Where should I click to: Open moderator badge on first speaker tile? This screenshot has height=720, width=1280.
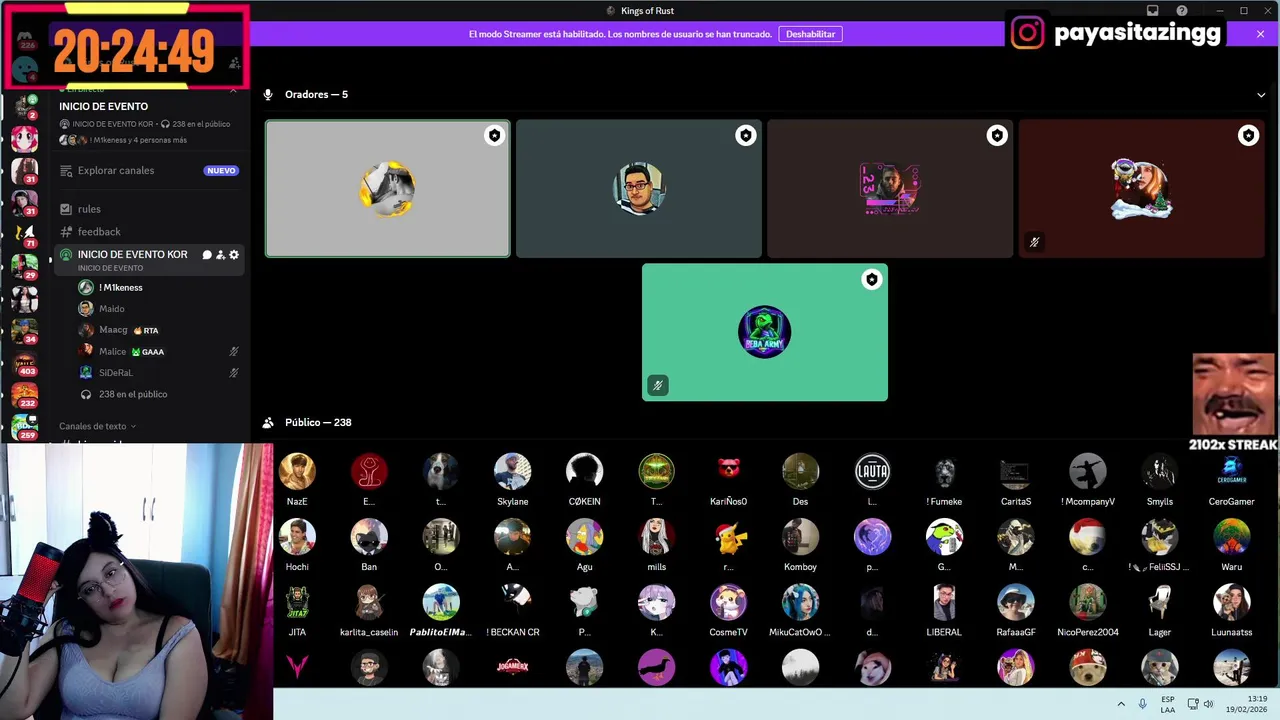tap(494, 136)
